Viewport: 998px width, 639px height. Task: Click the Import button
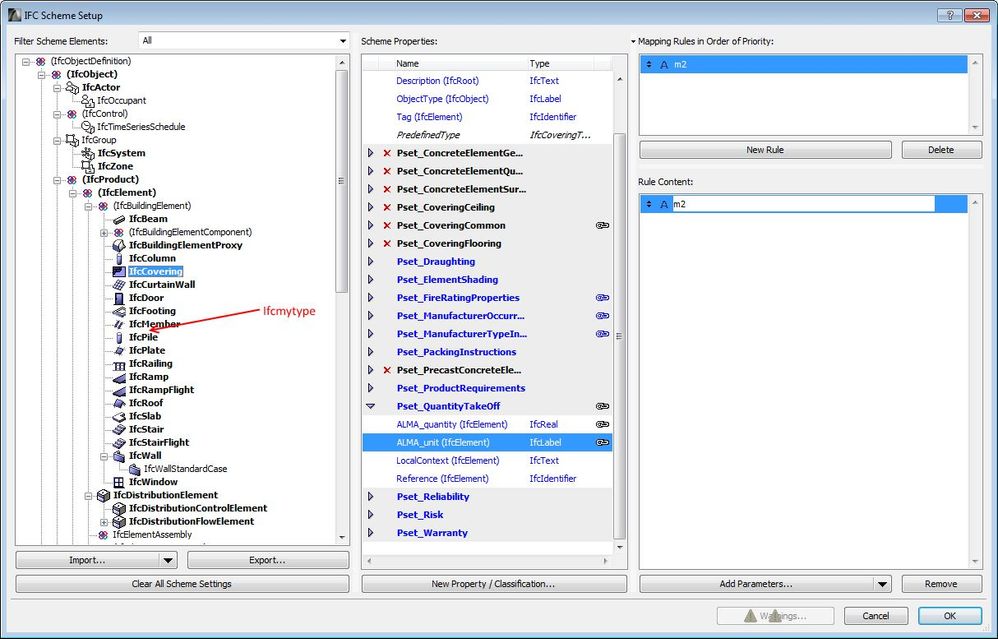pyautogui.click(x=88, y=561)
